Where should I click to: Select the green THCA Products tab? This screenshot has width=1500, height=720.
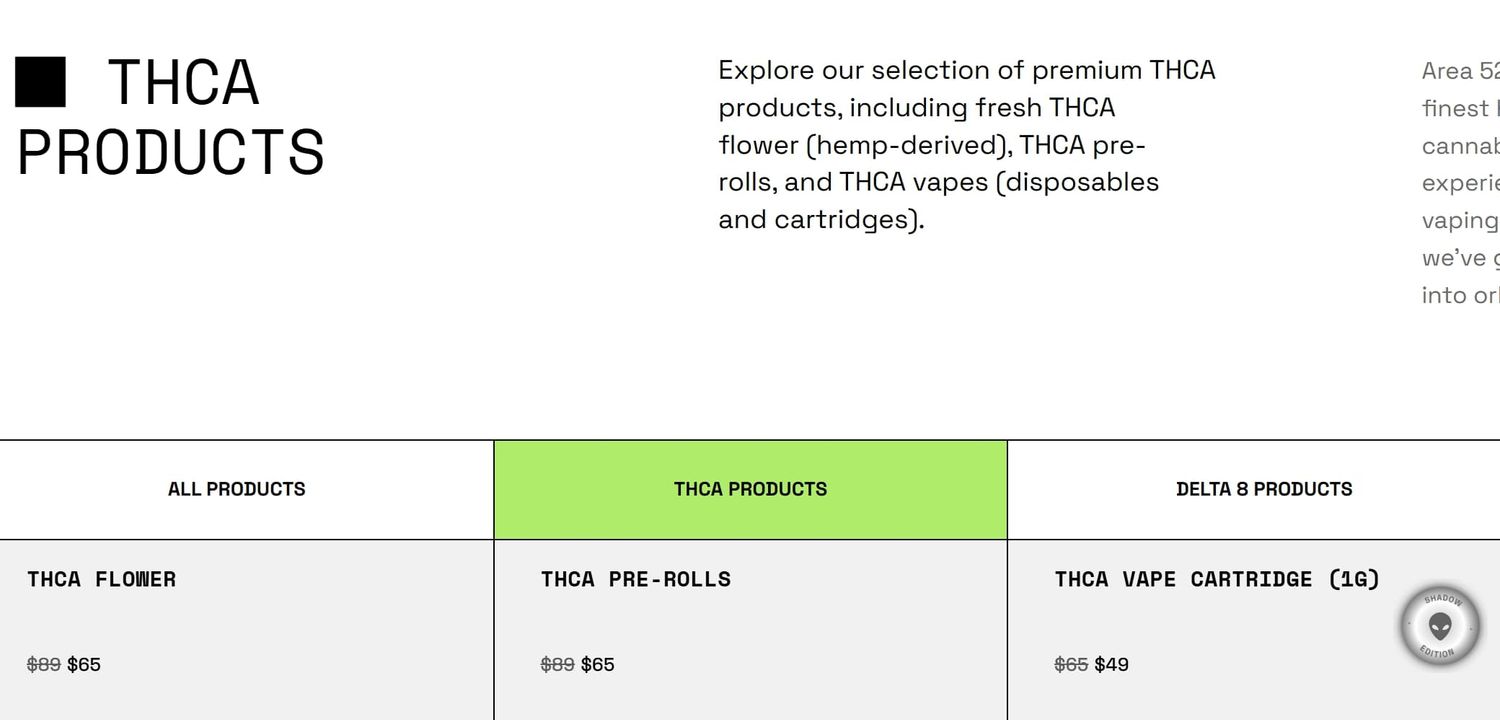[x=750, y=489]
